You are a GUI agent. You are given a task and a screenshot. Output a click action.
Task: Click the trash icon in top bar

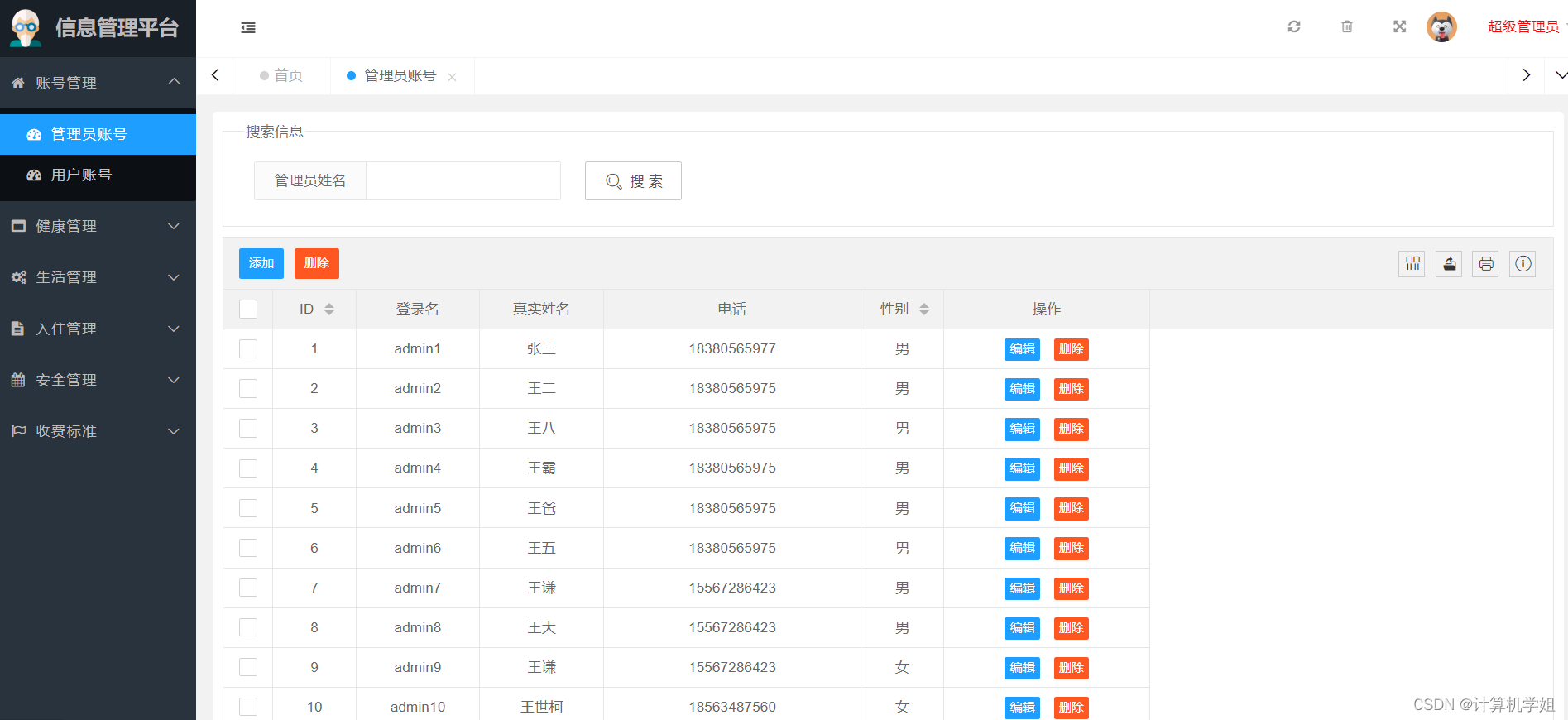(x=1347, y=26)
